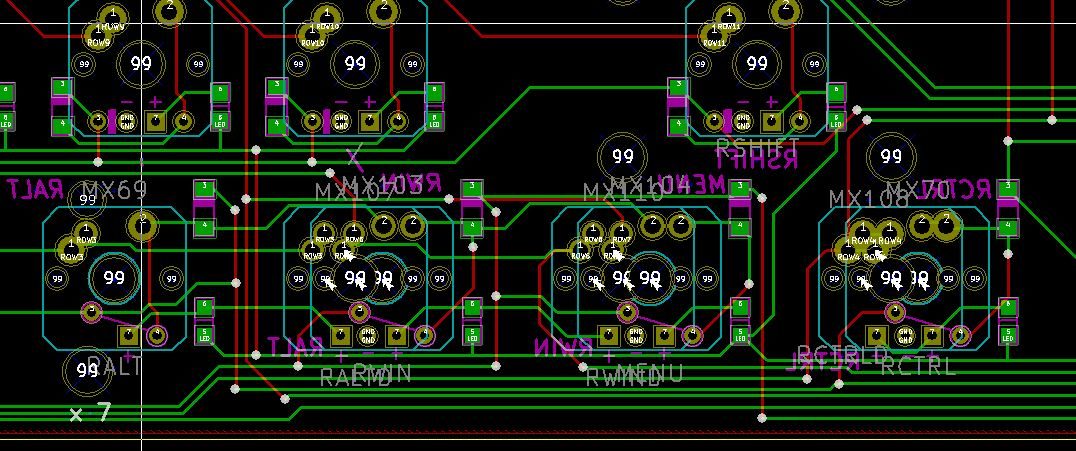Select the gray MX69 reference label
Screen dimensions: 1076x451
click(x=115, y=190)
